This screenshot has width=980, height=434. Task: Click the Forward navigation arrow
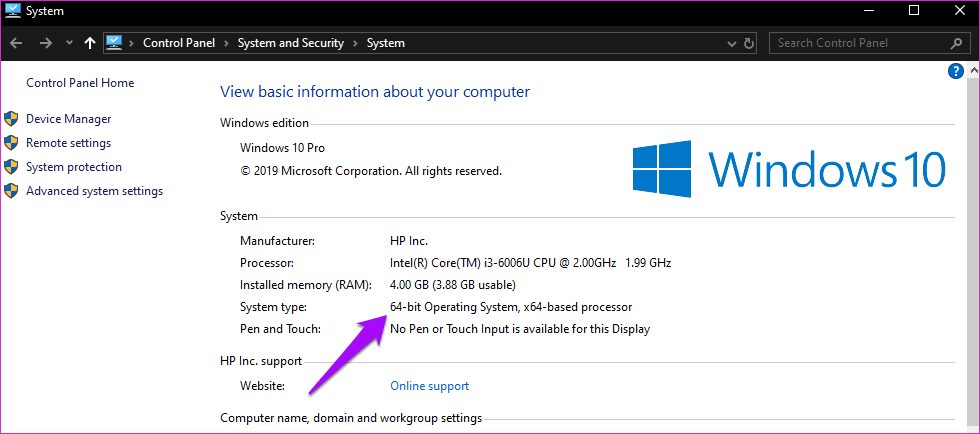tap(46, 43)
